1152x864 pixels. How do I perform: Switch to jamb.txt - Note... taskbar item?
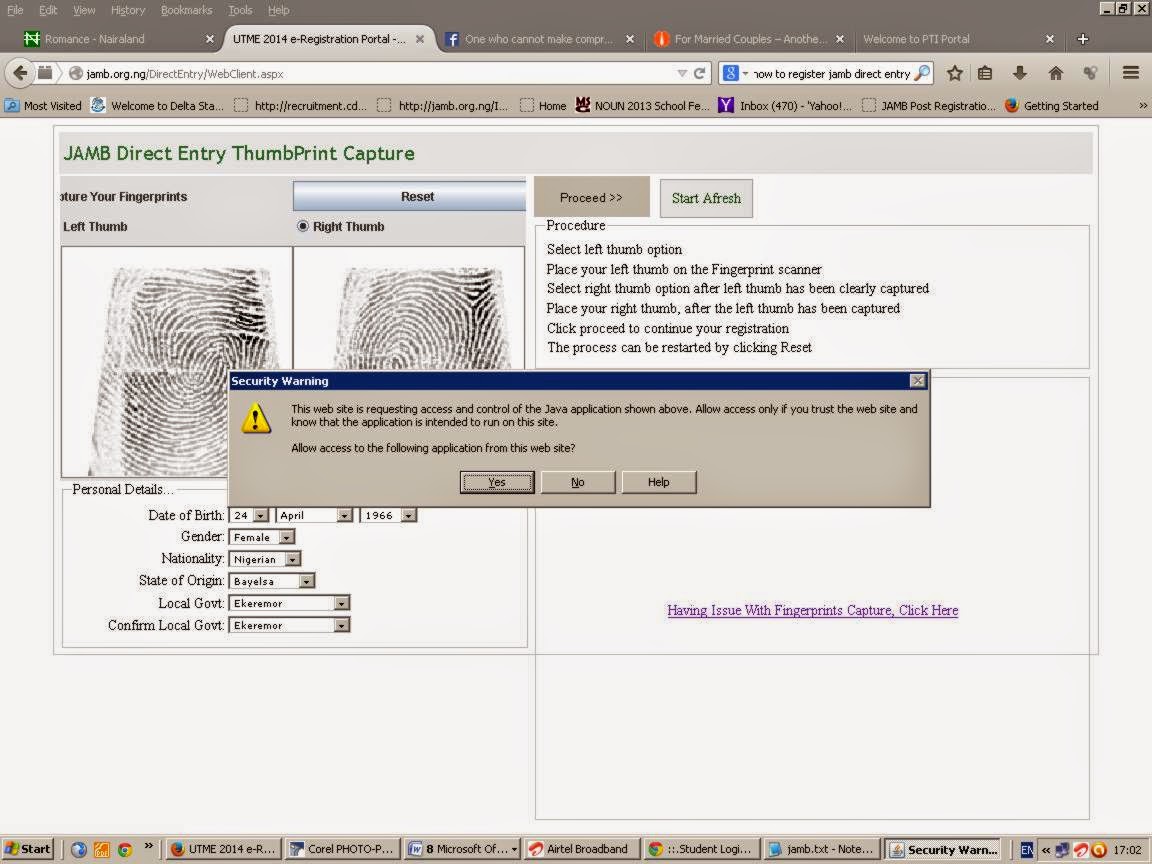coord(821,849)
